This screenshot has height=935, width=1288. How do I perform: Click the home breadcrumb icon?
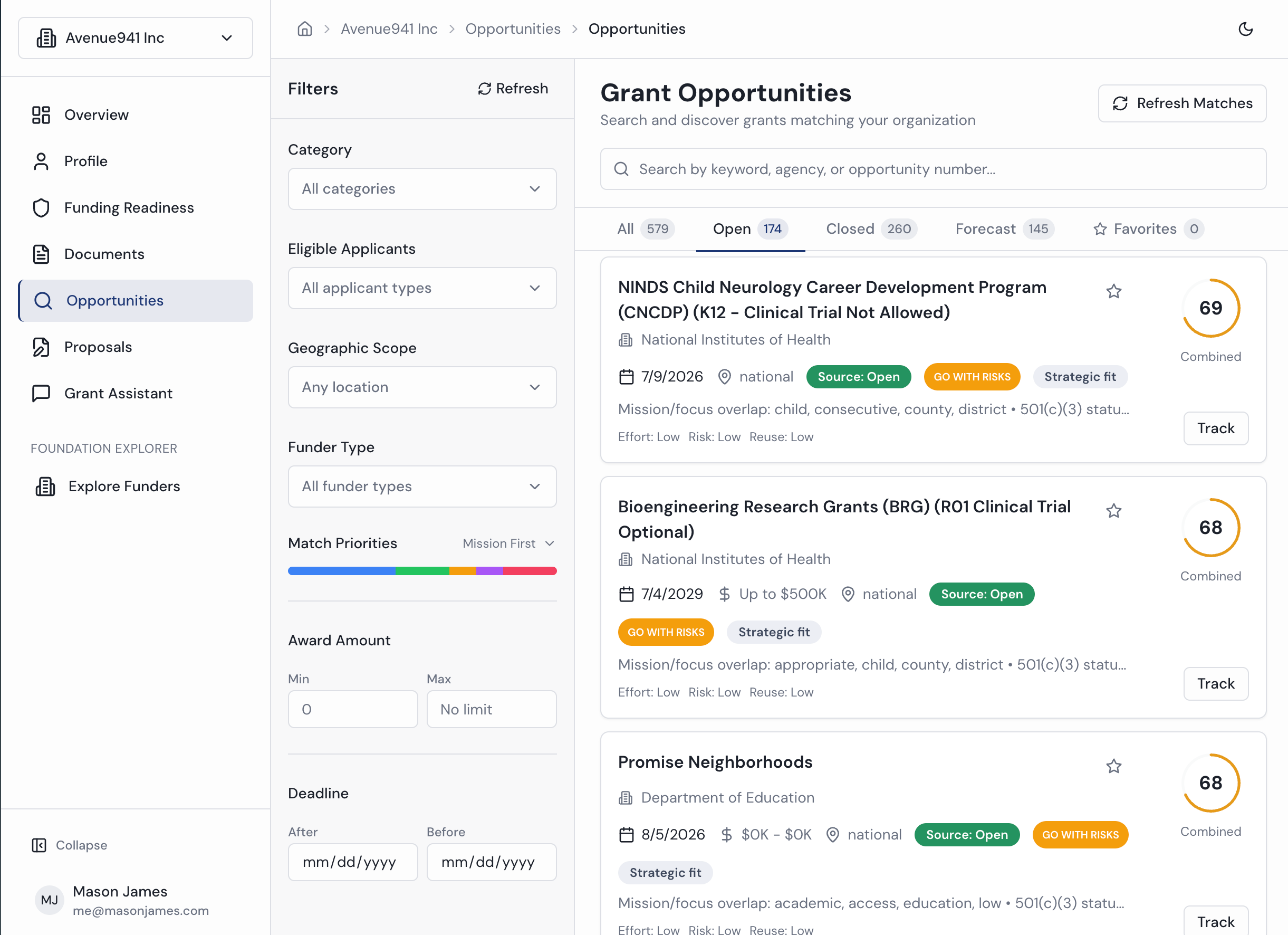(305, 28)
